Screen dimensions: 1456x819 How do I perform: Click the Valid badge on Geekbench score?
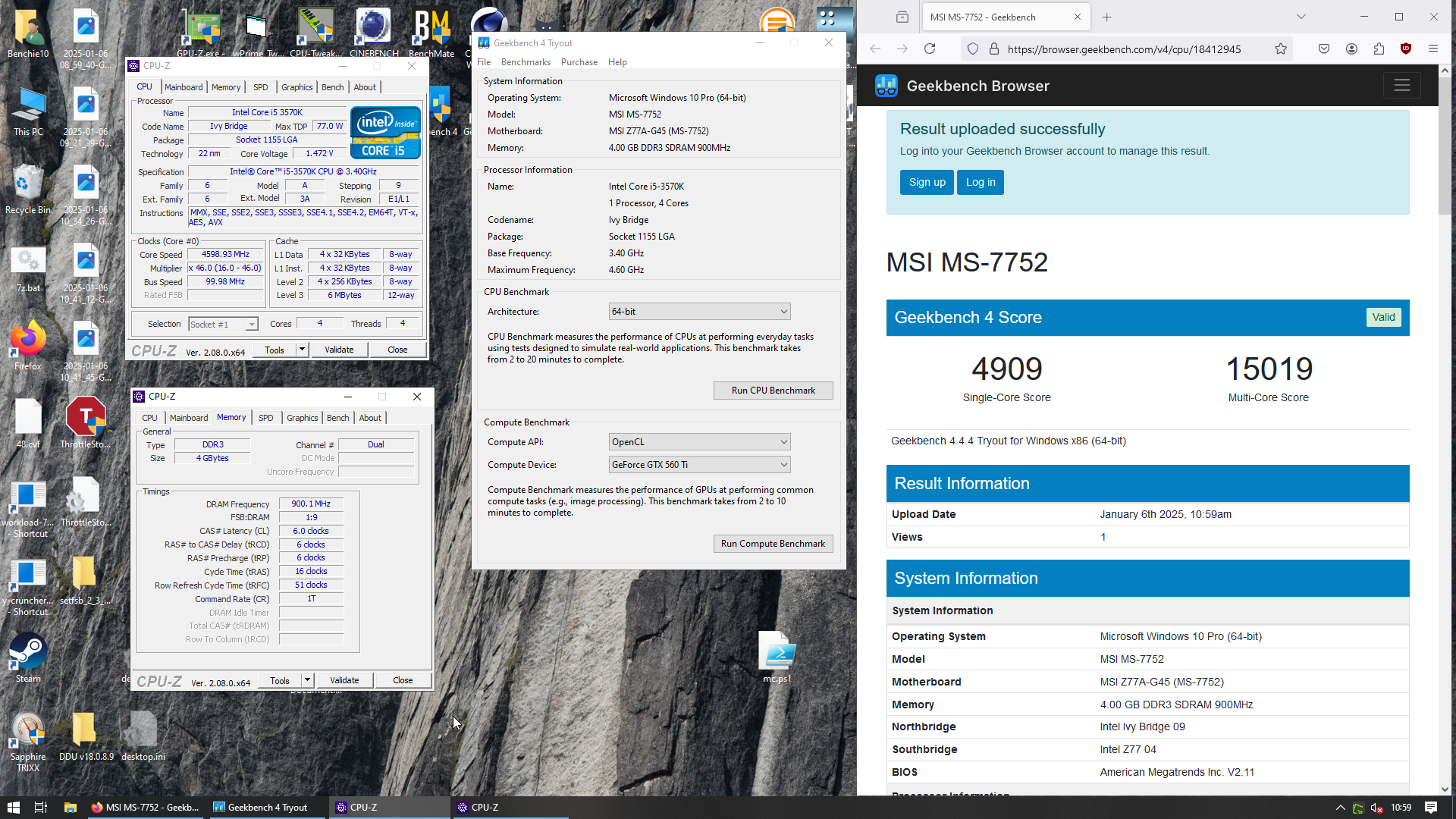[x=1383, y=317]
